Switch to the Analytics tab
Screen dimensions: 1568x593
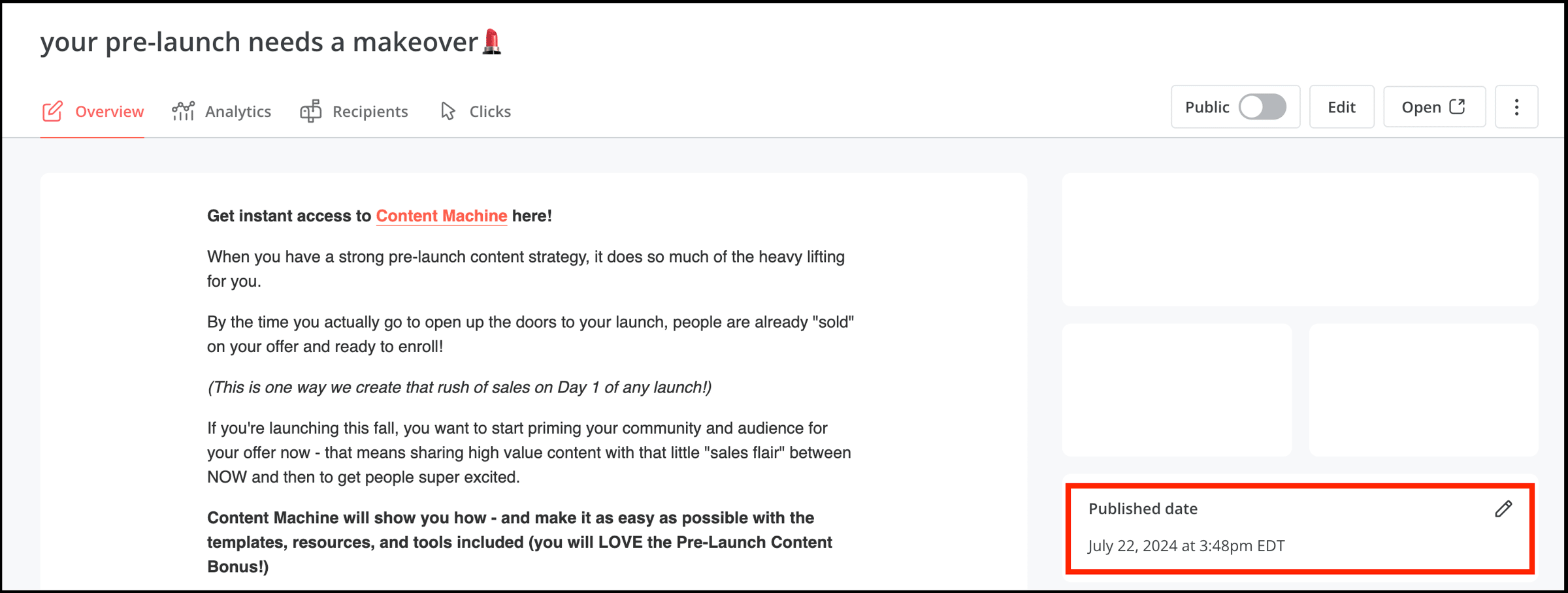(x=221, y=111)
